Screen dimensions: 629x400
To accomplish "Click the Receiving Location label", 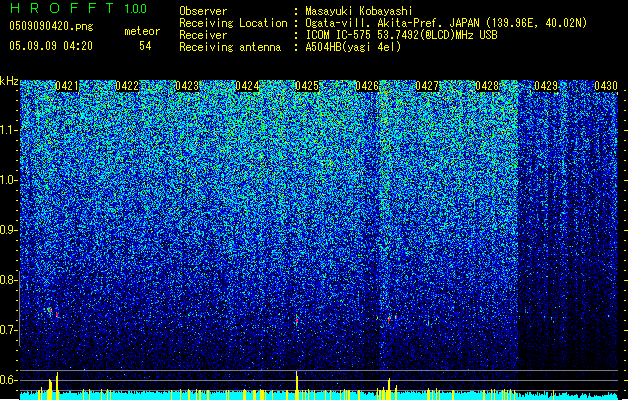I will 233,23.
